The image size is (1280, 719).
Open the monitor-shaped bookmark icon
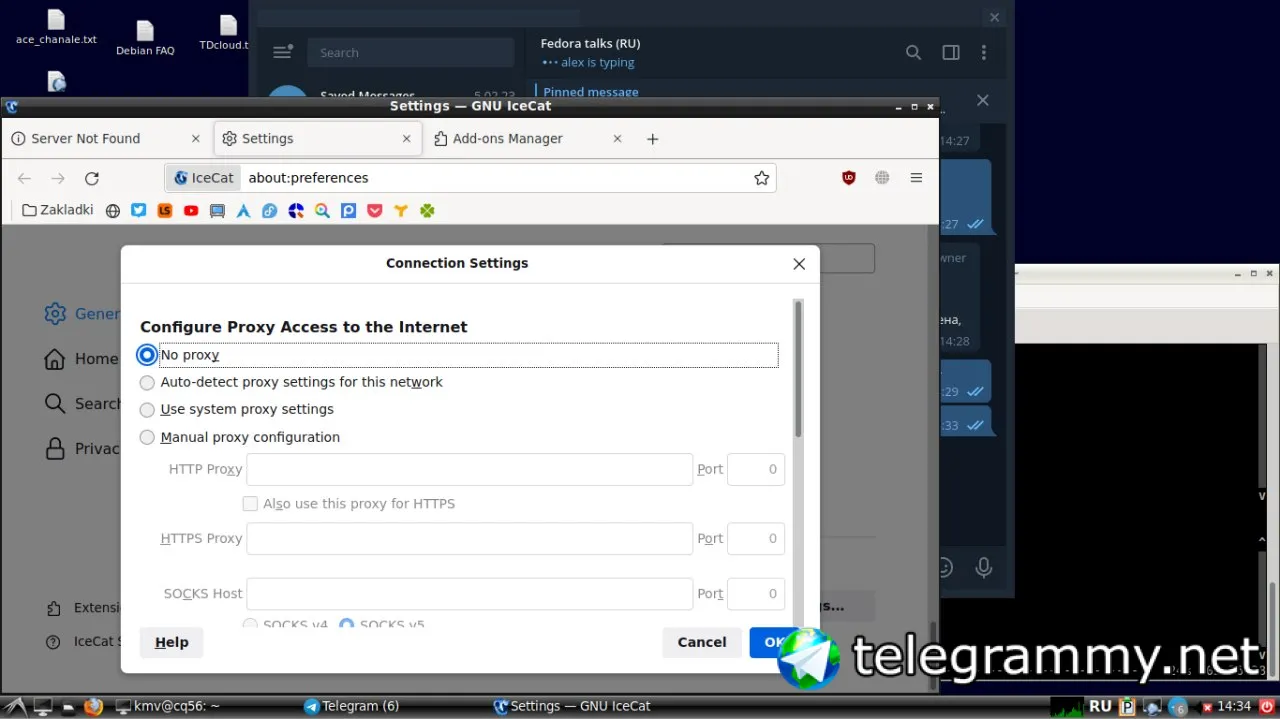(x=217, y=210)
